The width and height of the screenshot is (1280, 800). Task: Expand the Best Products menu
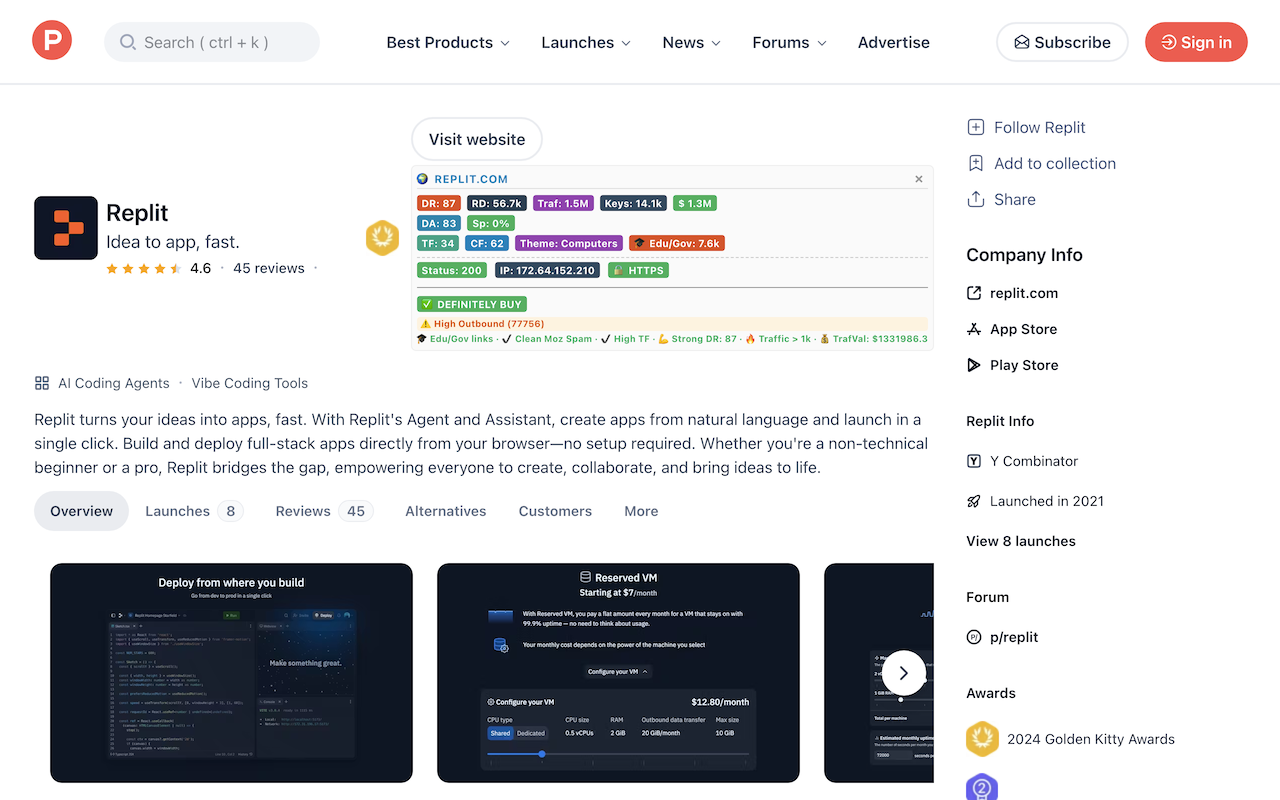448,42
